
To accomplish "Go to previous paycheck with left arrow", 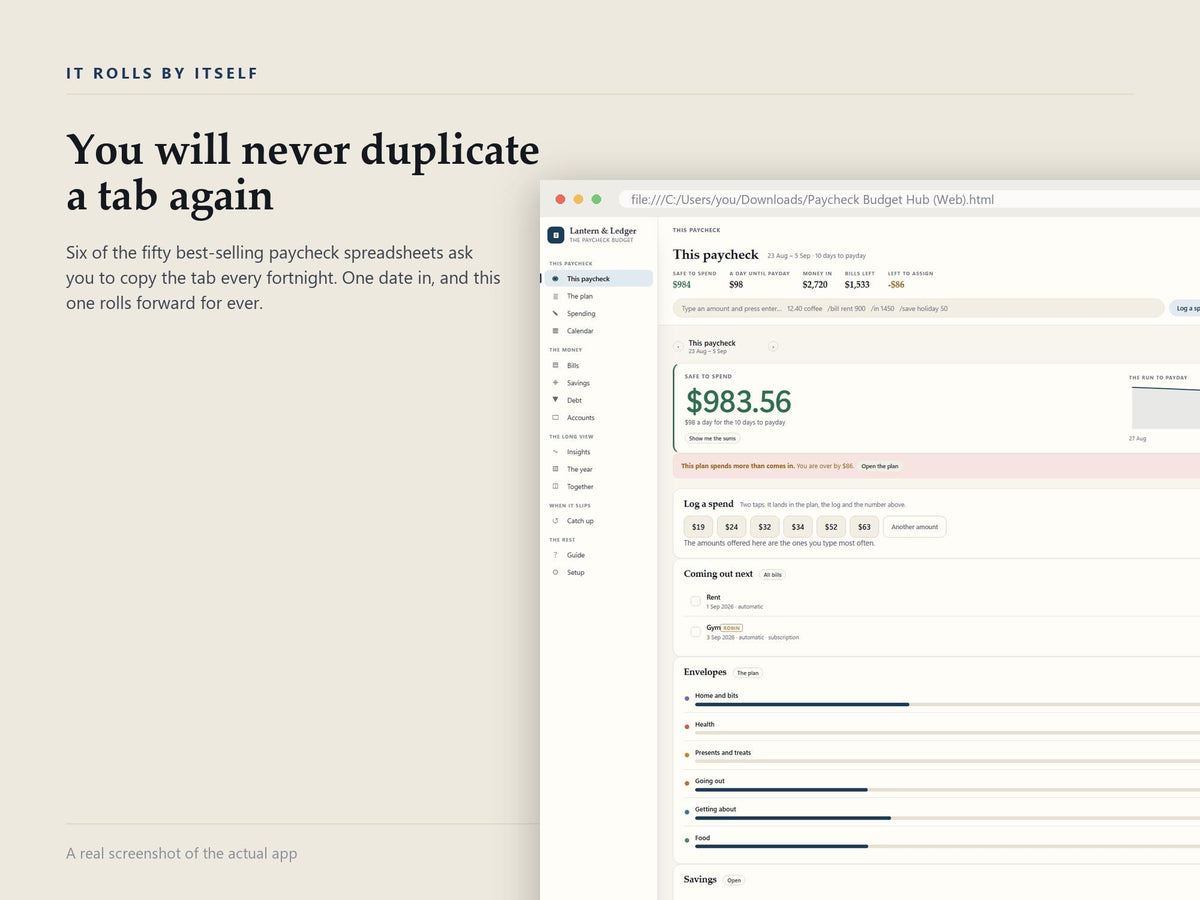I will click(x=678, y=347).
